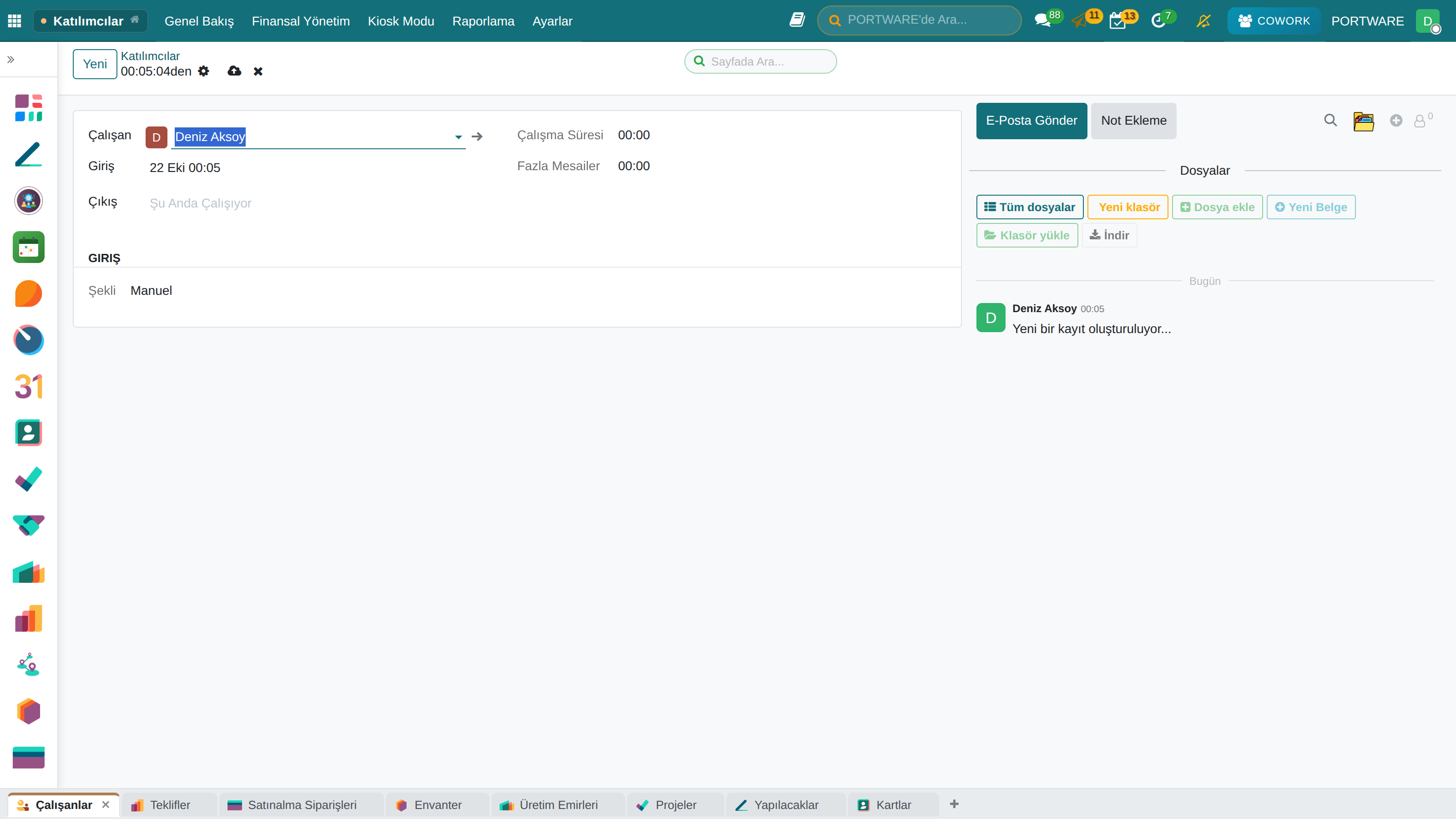Click the Yeni button
Screen dimensions: 1456x819
(x=95, y=64)
